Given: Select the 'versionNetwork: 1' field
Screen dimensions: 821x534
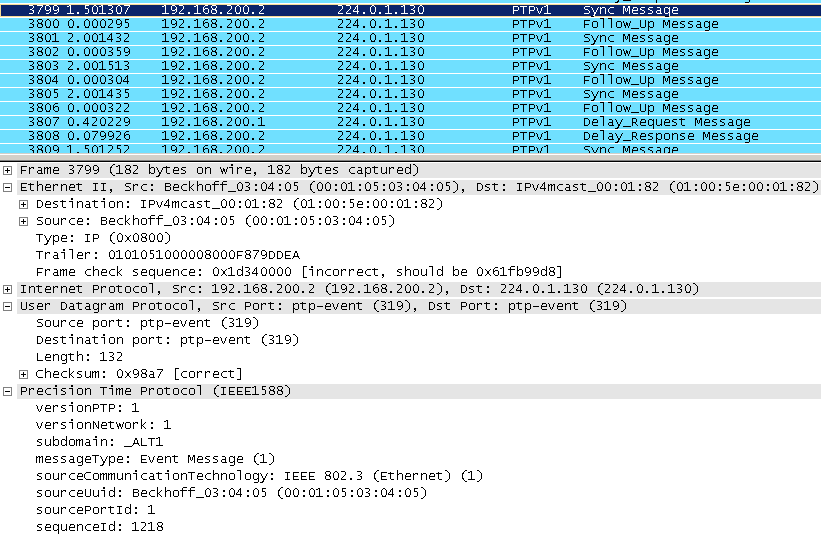Looking at the screenshot, I should click(x=103, y=425).
